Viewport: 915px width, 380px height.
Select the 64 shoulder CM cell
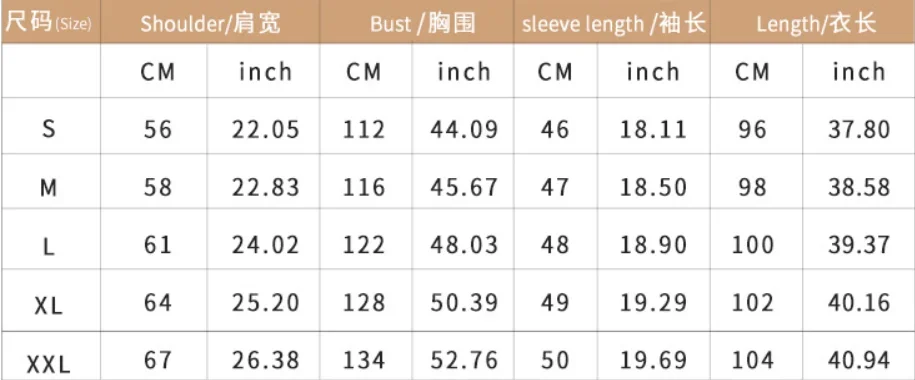pos(158,302)
